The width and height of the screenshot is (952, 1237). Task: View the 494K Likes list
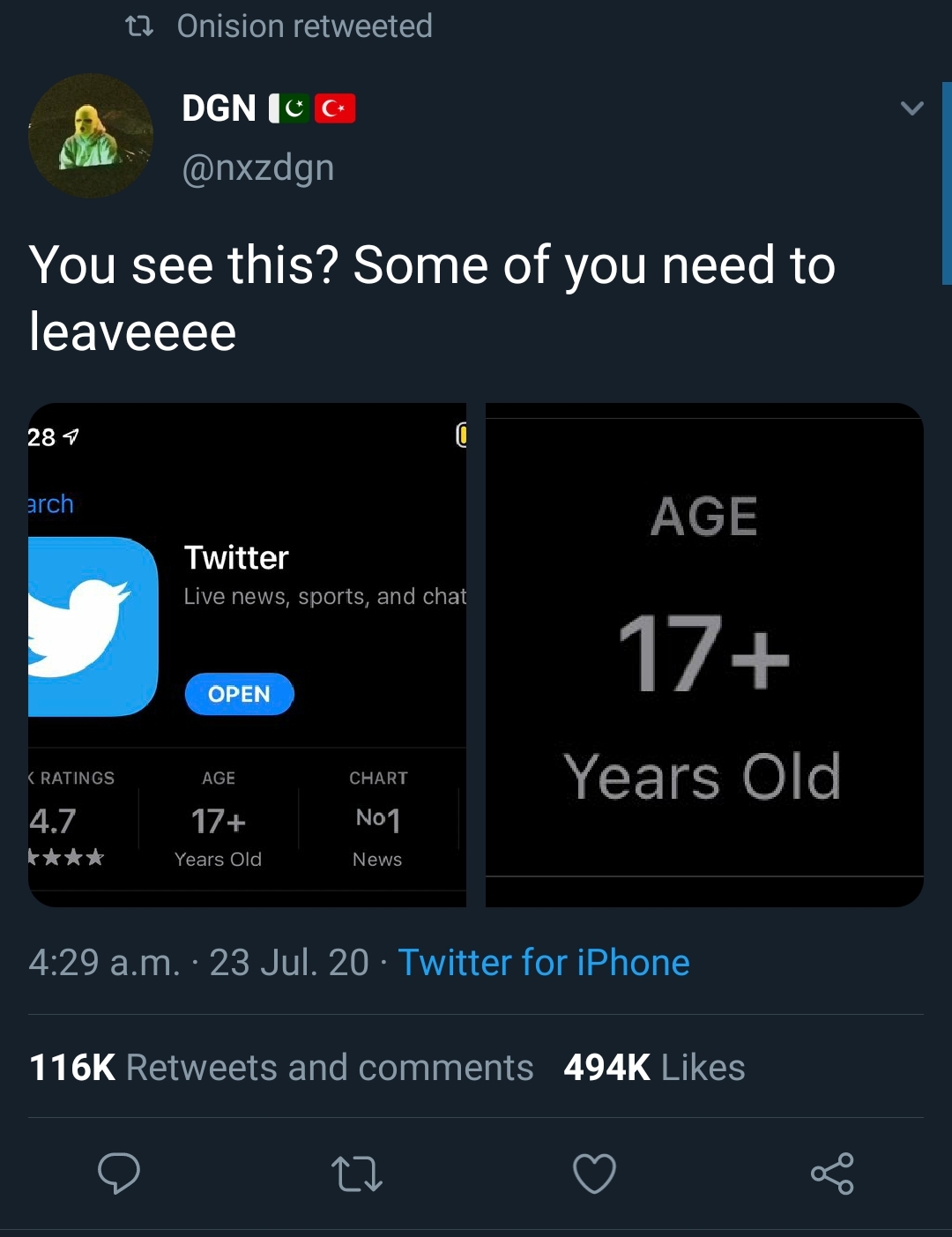[654, 1067]
